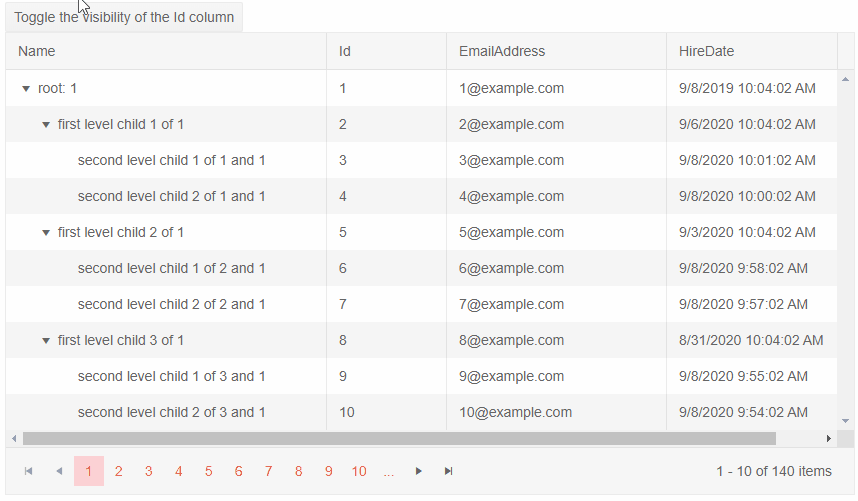This screenshot has width=858, height=501.
Task: Collapse 'first level child 2 of 1'
Action: (46, 233)
